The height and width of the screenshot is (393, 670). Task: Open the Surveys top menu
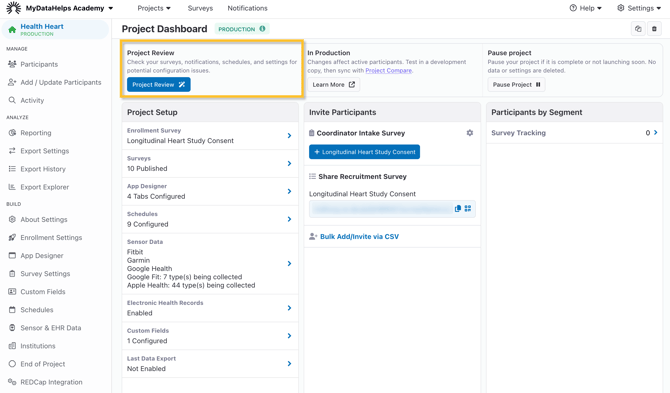point(200,8)
